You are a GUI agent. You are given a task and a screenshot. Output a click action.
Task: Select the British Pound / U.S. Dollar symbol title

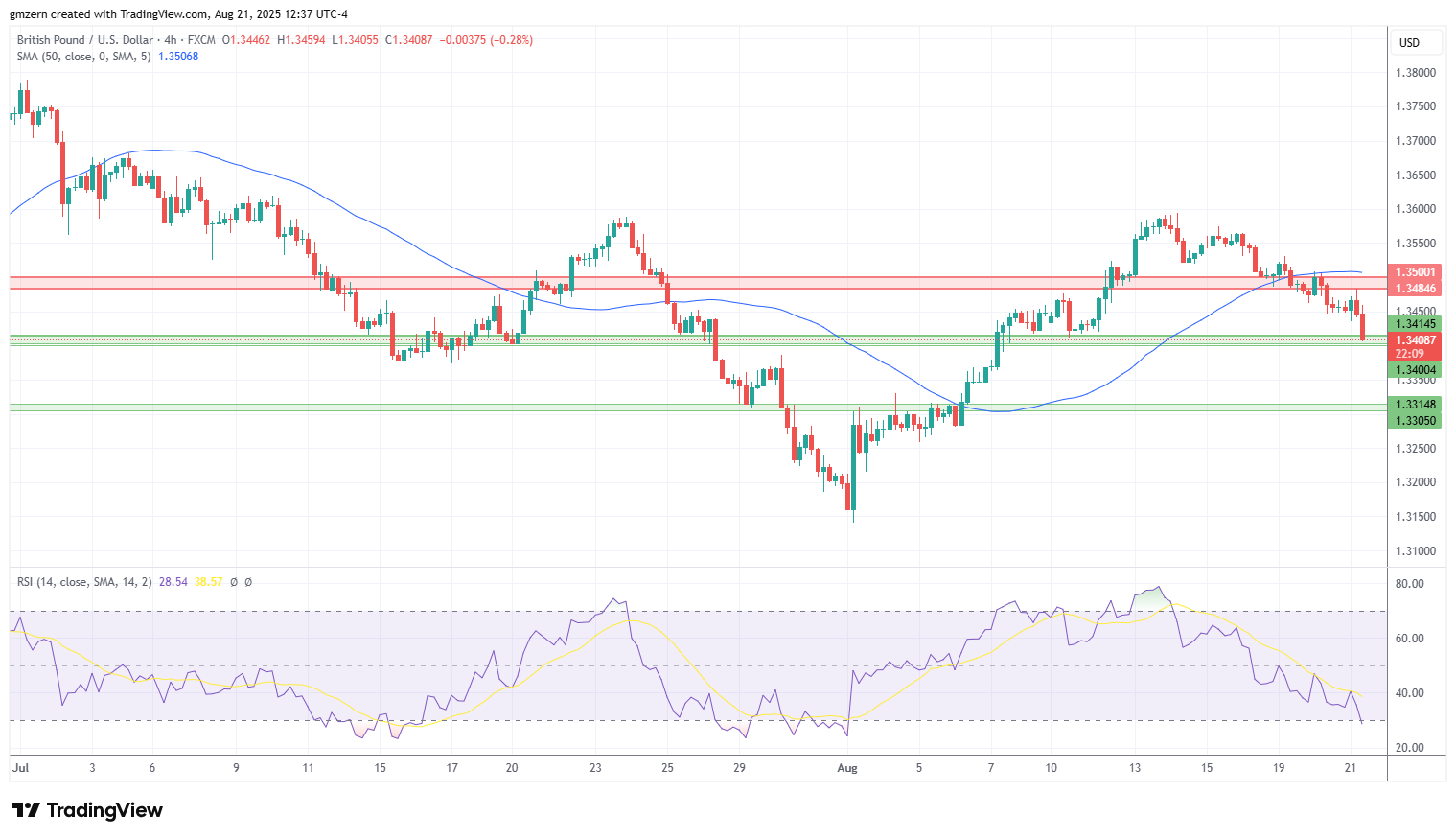85,40
